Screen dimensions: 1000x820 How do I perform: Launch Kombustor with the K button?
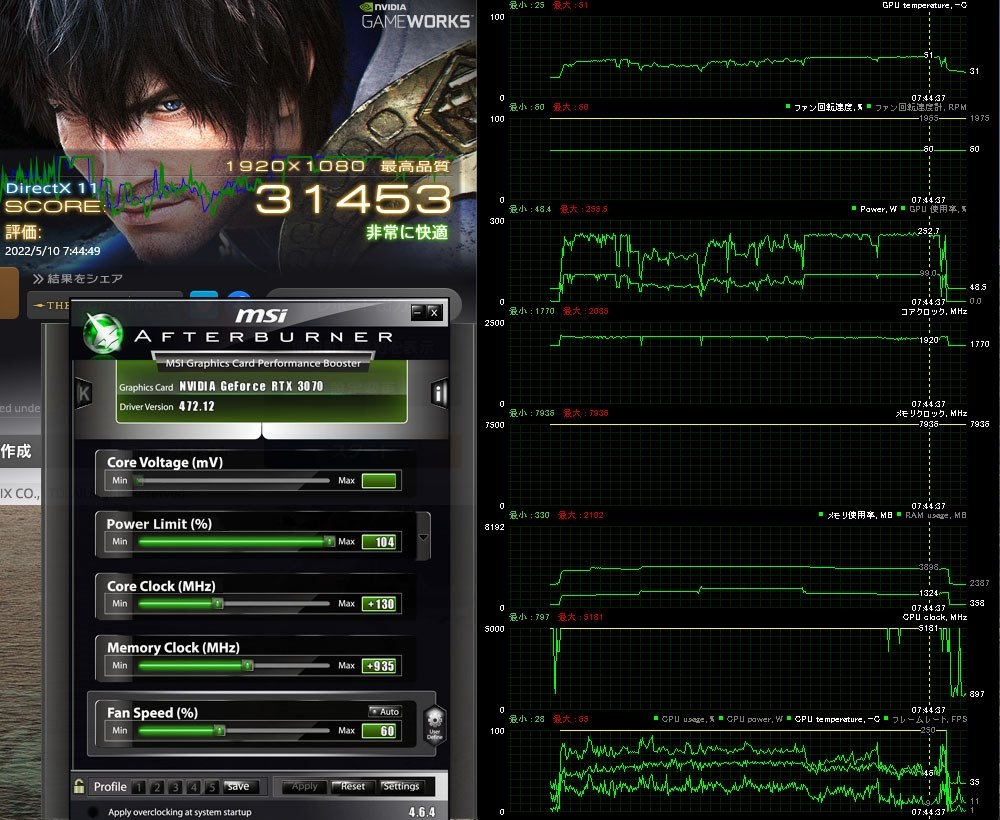[84, 393]
